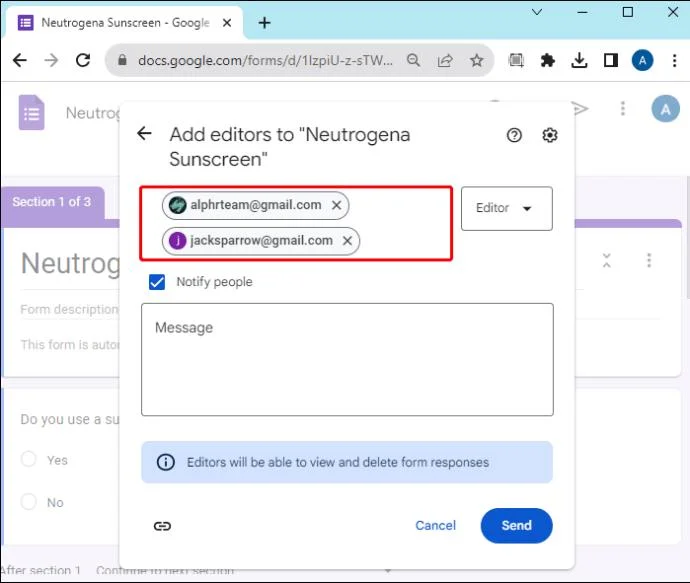
Task: Select the No radio option
Action: click(x=29, y=501)
